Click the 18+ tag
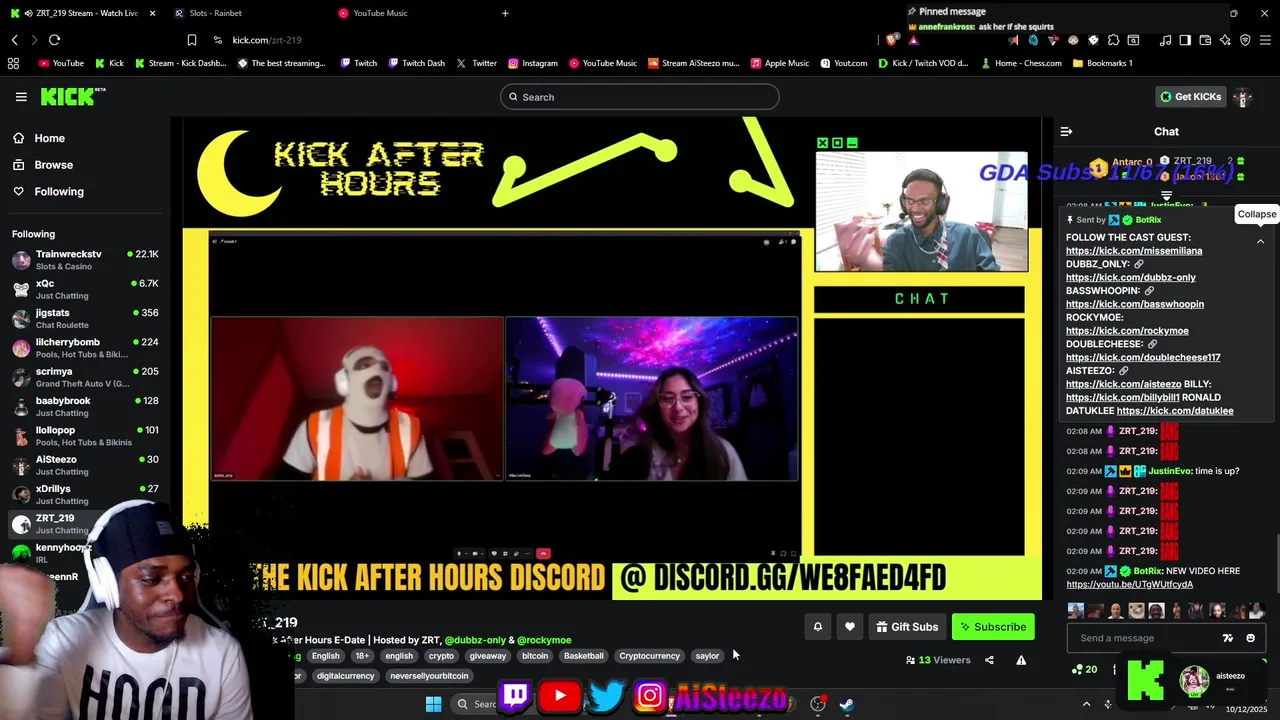The width and height of the screenshot is (1280, 720). tap(362, 656)
